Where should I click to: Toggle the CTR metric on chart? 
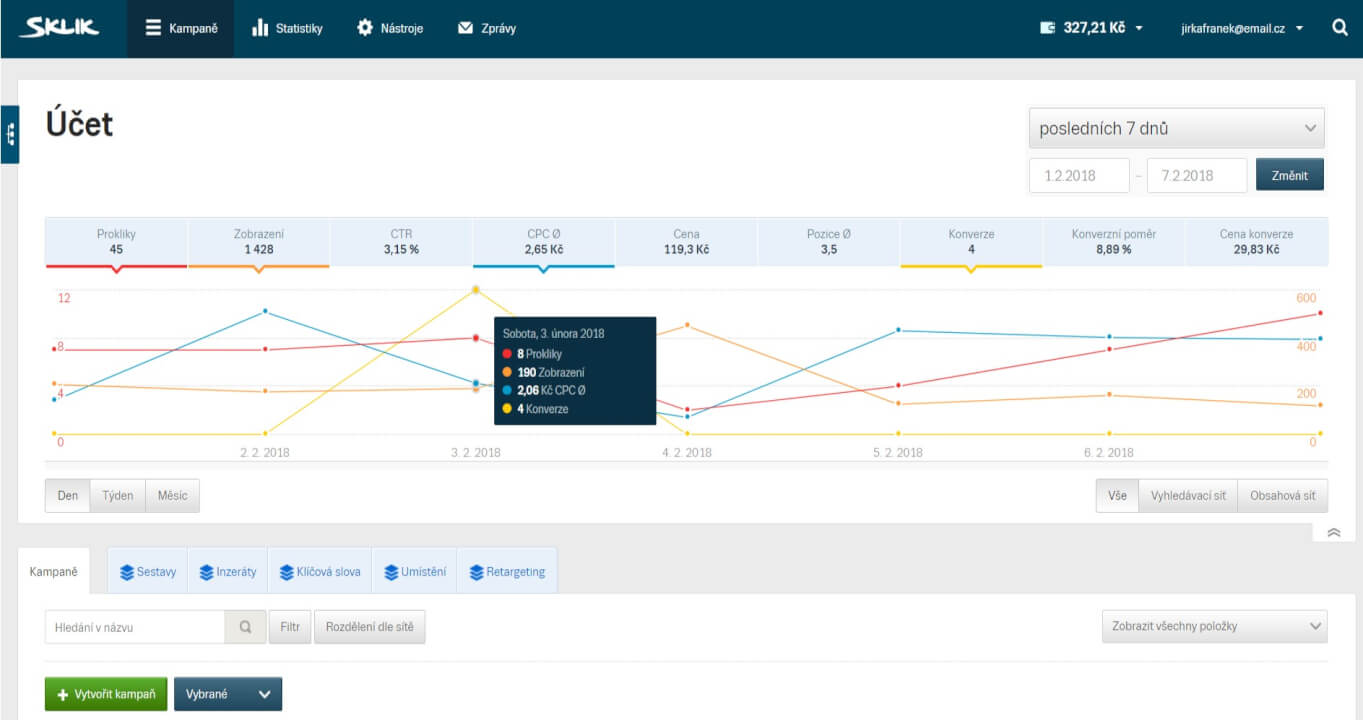(401, 241)
